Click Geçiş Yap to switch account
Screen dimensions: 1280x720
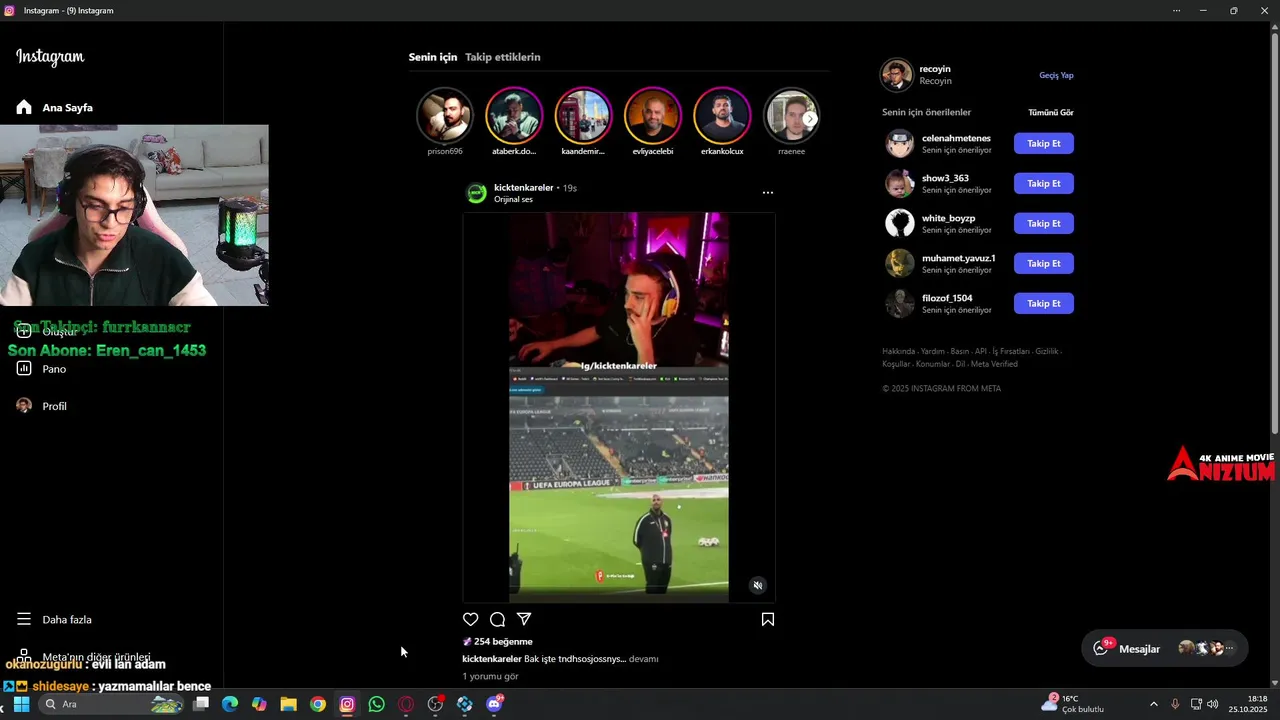click(x=1056, y=75)
